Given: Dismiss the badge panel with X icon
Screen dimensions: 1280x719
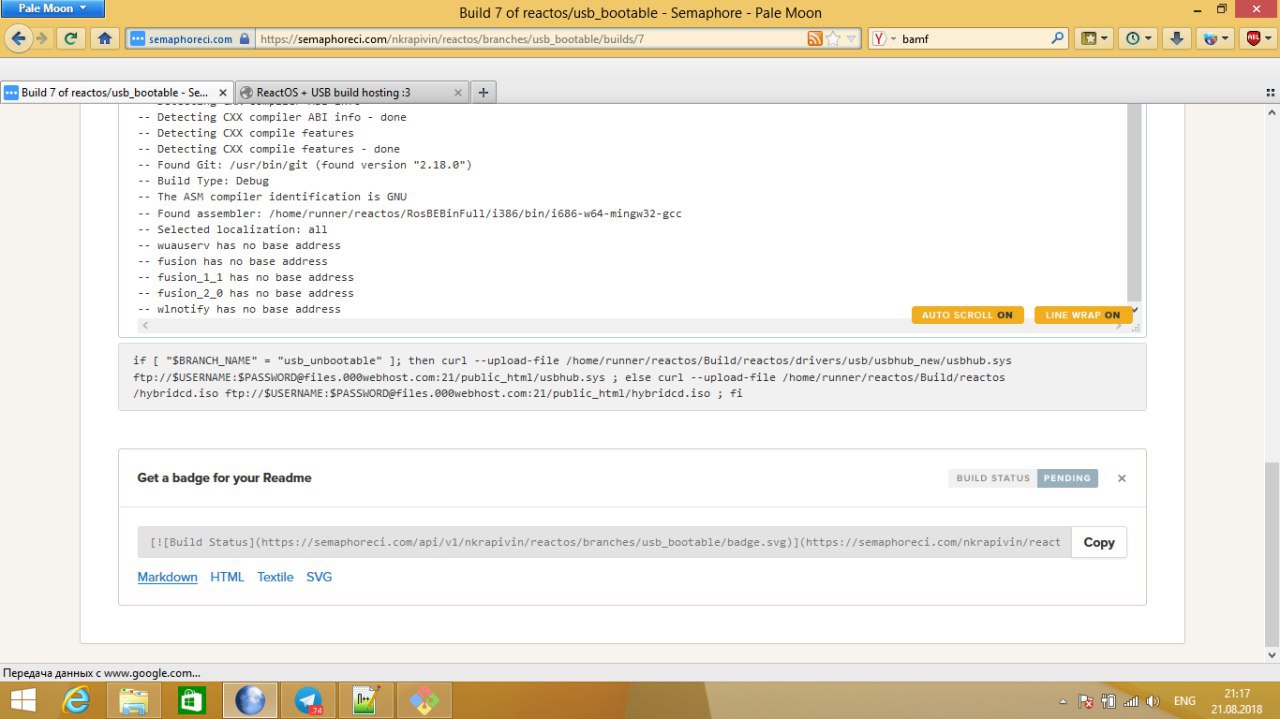Looking at the screenshot, I should [x=1122, y=478].
